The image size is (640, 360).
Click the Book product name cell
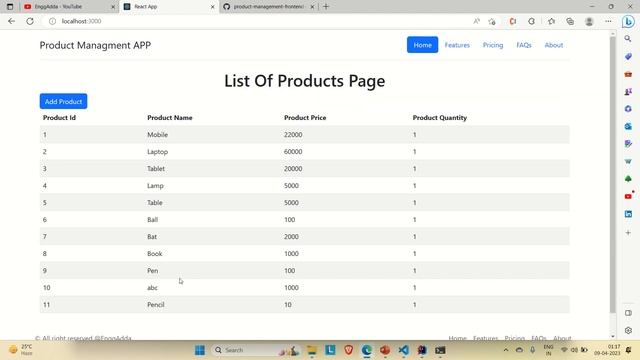(155, 254)
